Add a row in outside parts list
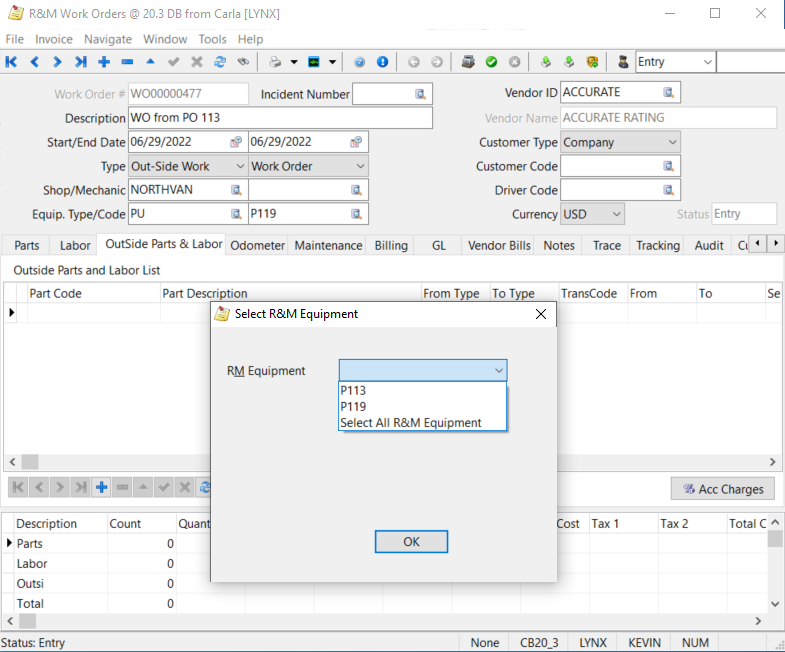 (102, 488)
